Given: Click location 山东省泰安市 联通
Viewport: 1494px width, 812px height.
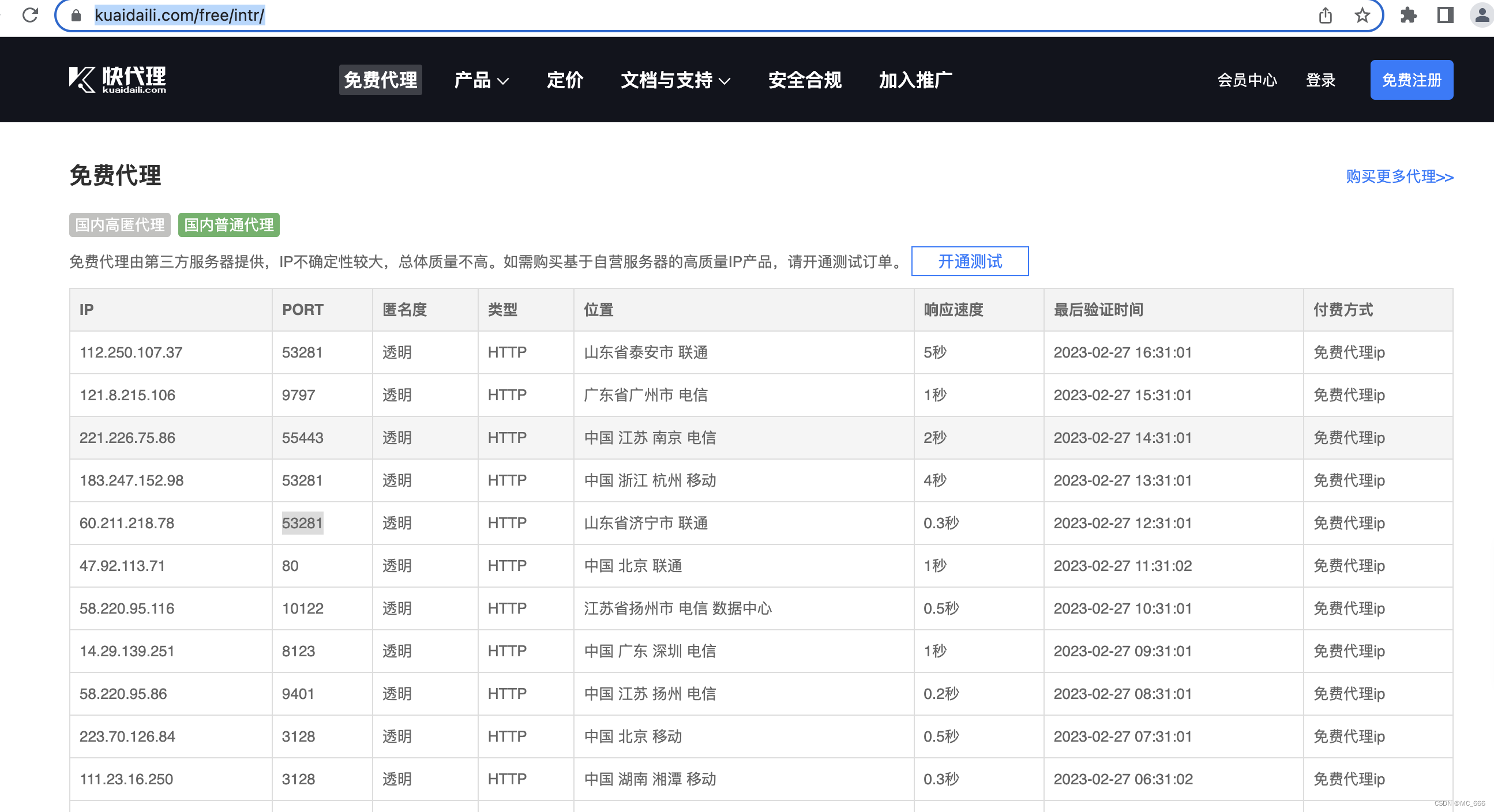Looking at the screenshot, I should 645,352.
